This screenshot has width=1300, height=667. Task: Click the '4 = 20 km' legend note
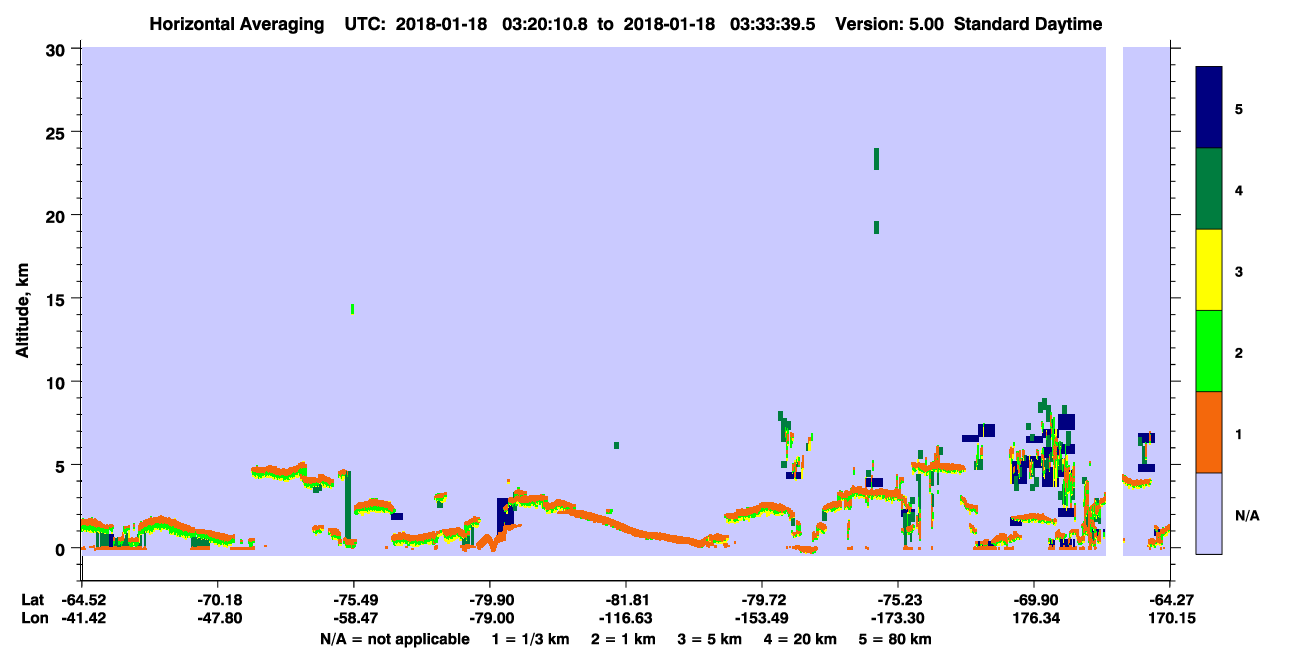(802, 639)
